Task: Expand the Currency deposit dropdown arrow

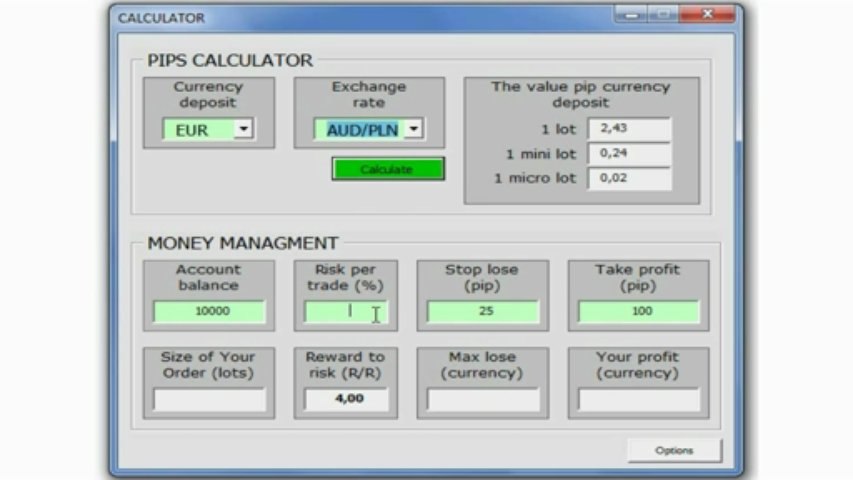Action: click(x=243, y=129)
